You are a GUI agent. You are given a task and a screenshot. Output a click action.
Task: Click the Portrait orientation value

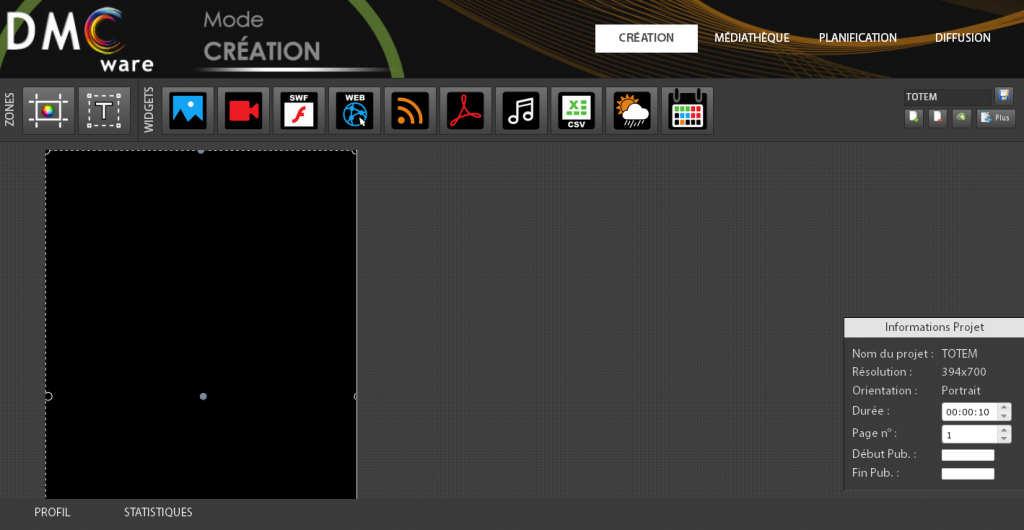961,390
